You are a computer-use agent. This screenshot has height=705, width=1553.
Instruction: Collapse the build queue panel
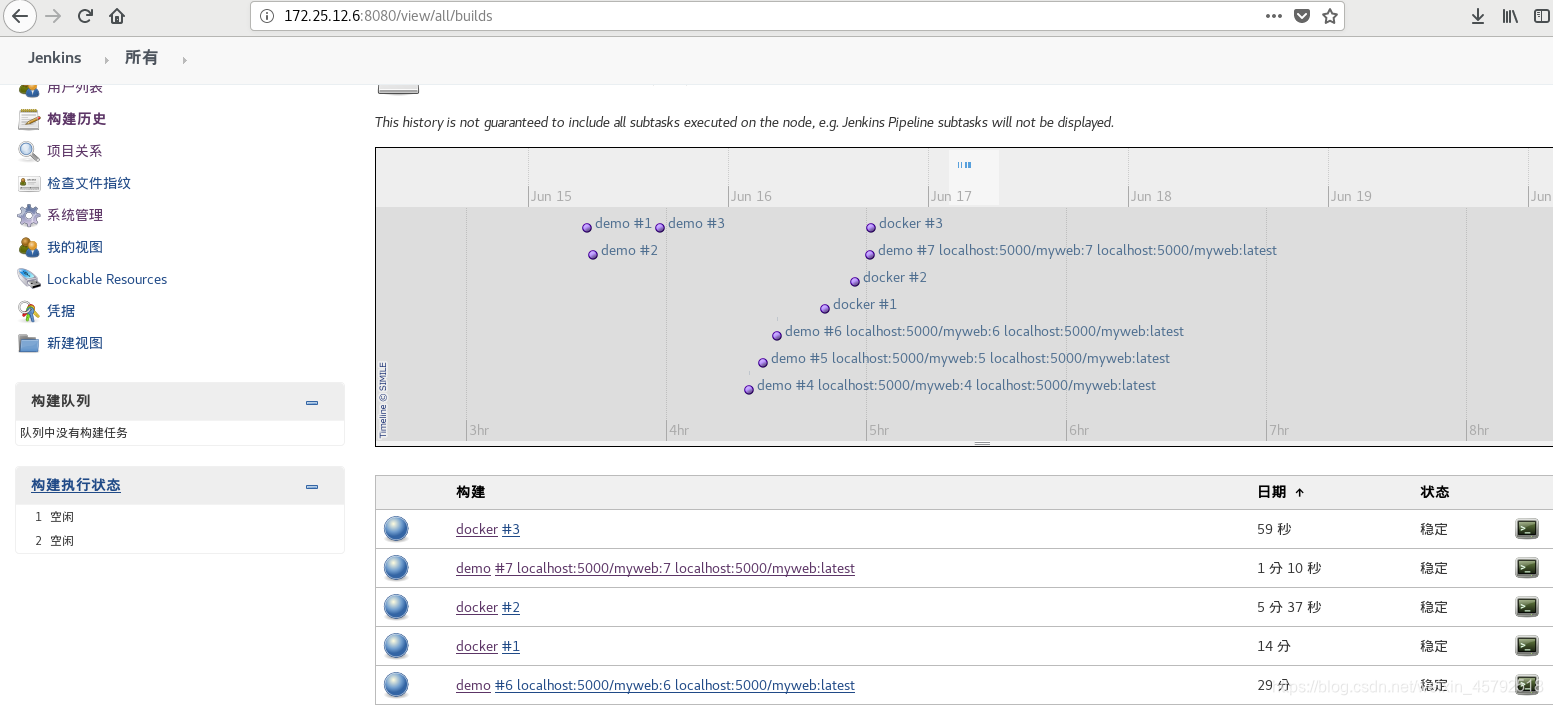click(312, 403)
